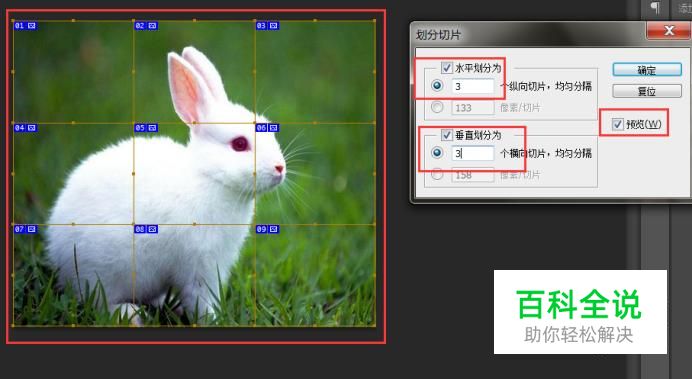Click the 划分切片 dialog title

438,34
